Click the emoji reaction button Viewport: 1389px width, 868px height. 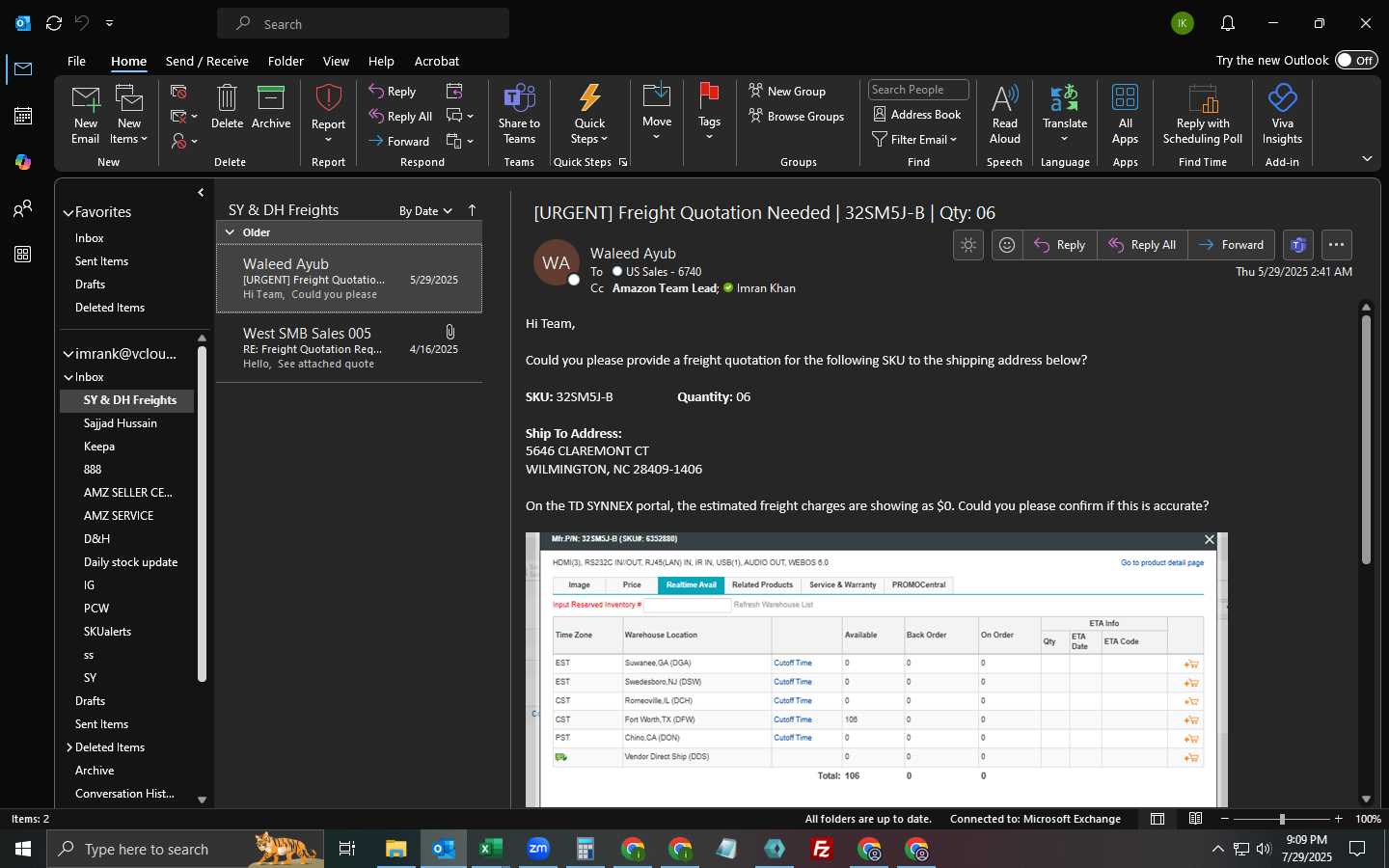pos(1006,245)
